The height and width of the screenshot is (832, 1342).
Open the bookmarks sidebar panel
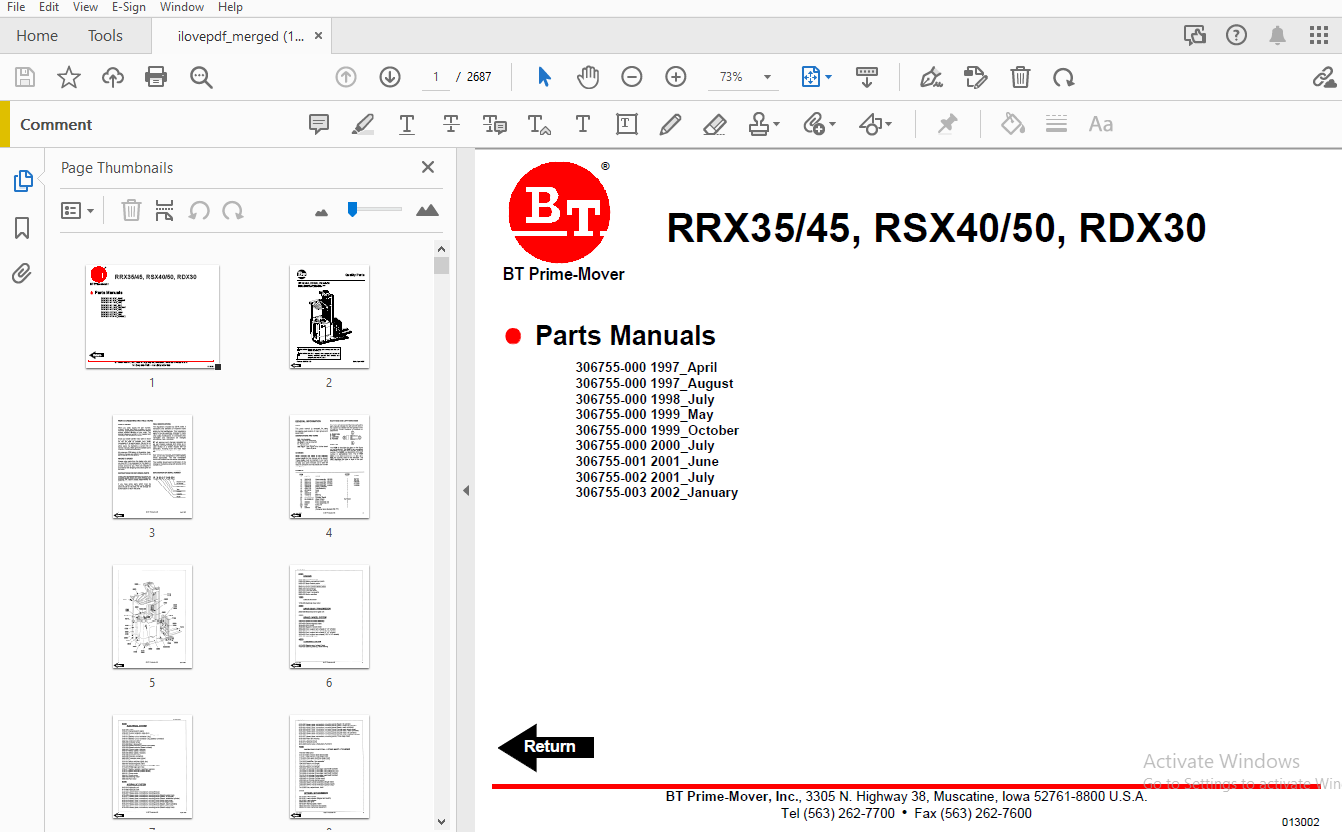click(22, 229)
